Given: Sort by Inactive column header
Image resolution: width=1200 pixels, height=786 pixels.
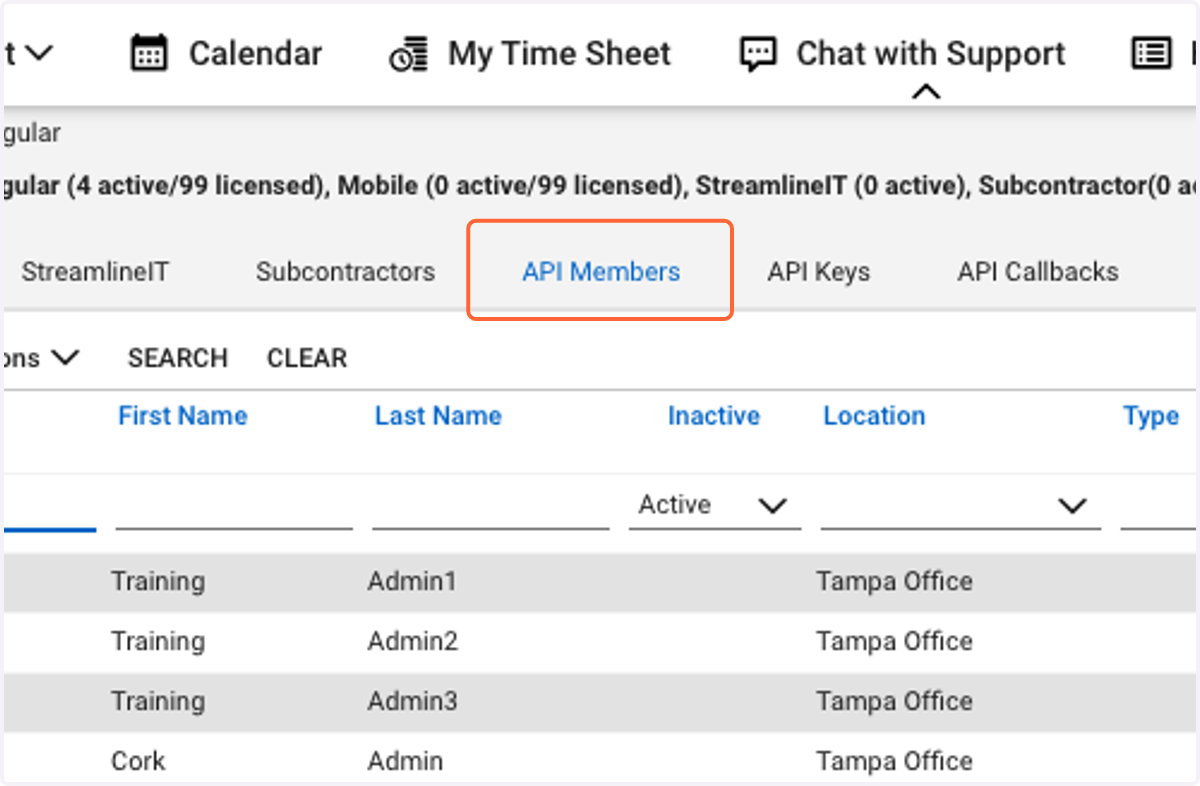Looking at the screenshot, I should tap(714, 416).
